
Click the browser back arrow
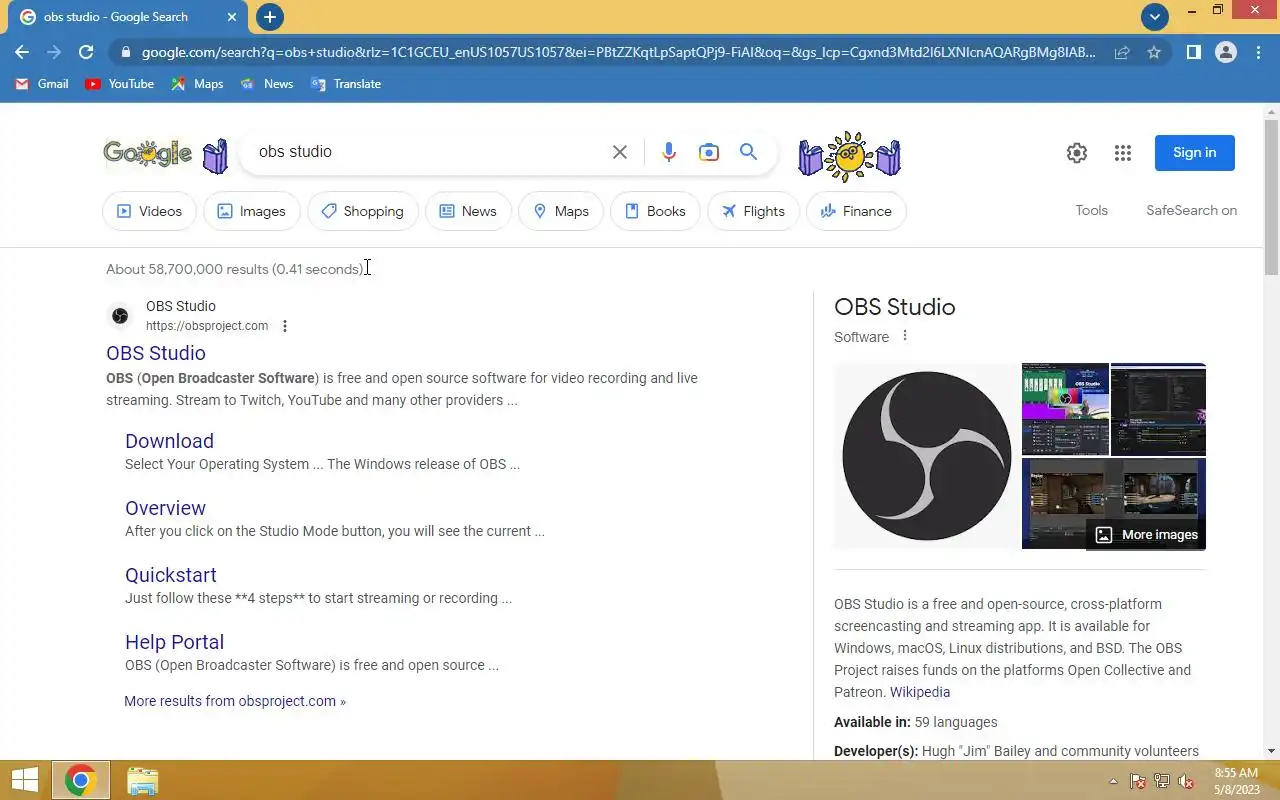pos(22,52)
